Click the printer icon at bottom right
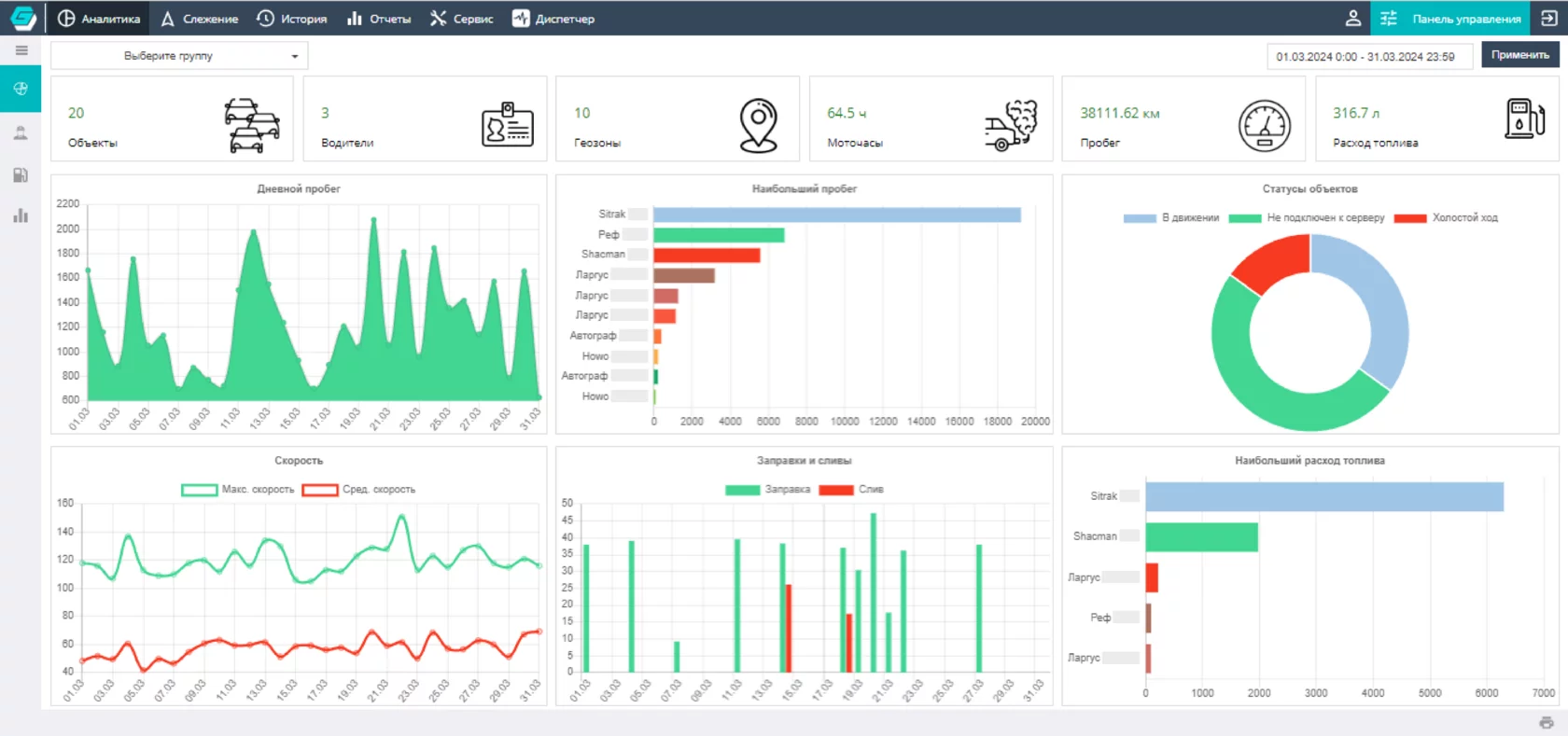Viewport: 1568px width, 736px height. coord(1547,723)
